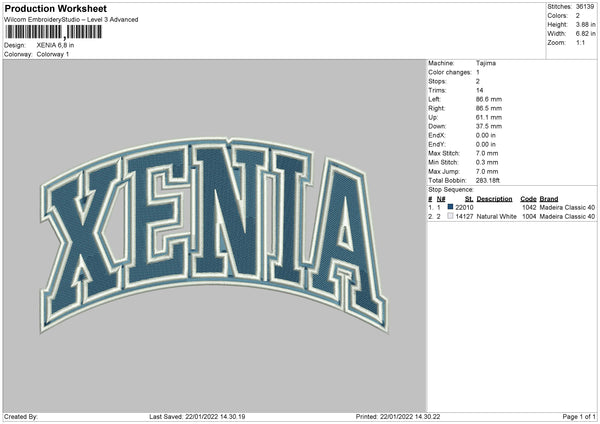
Task: Click the blue thread color swatch
Action: tap(450, 207)
